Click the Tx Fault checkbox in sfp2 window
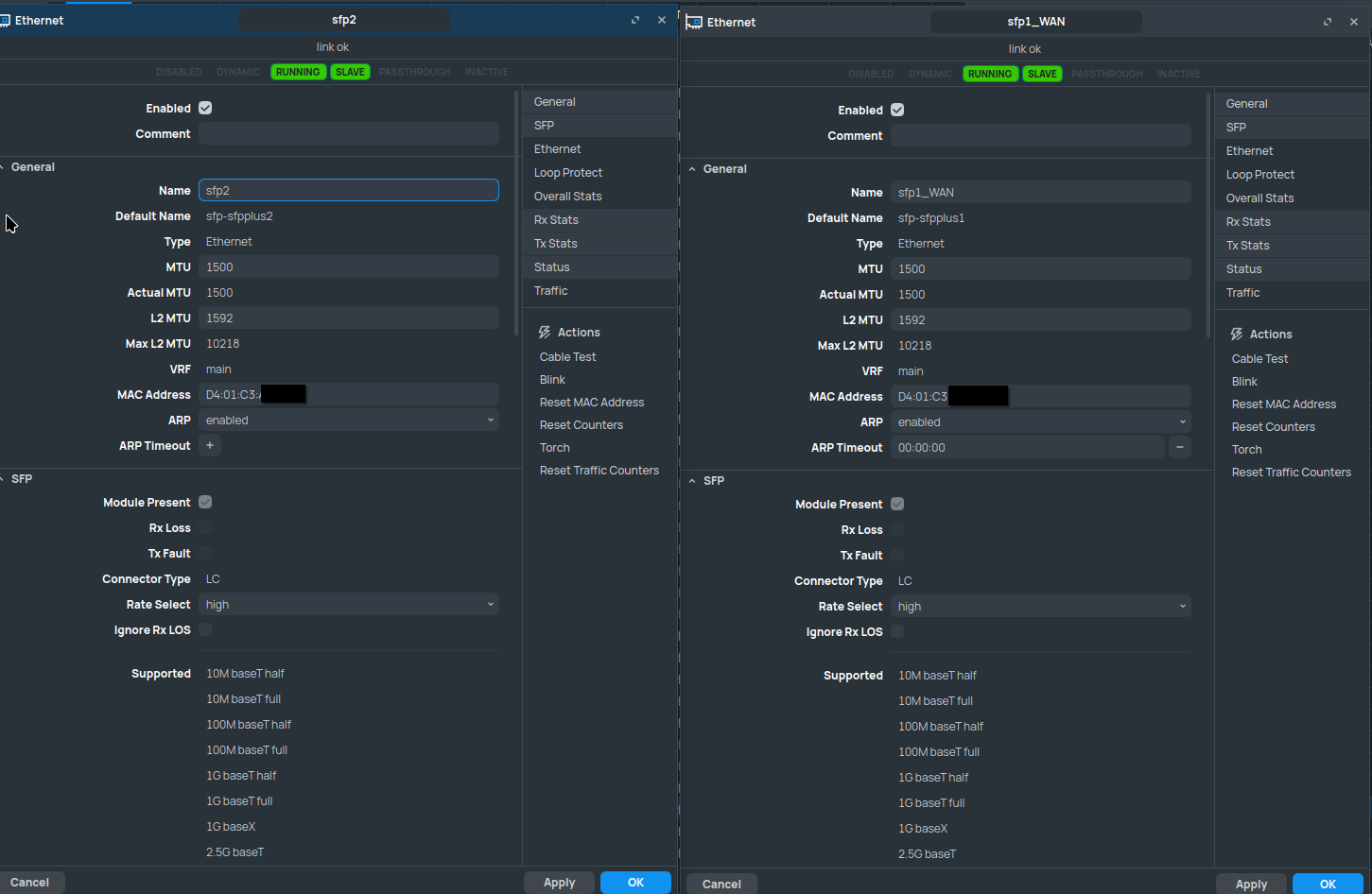The image size is (1372, 894). [205, 553]
